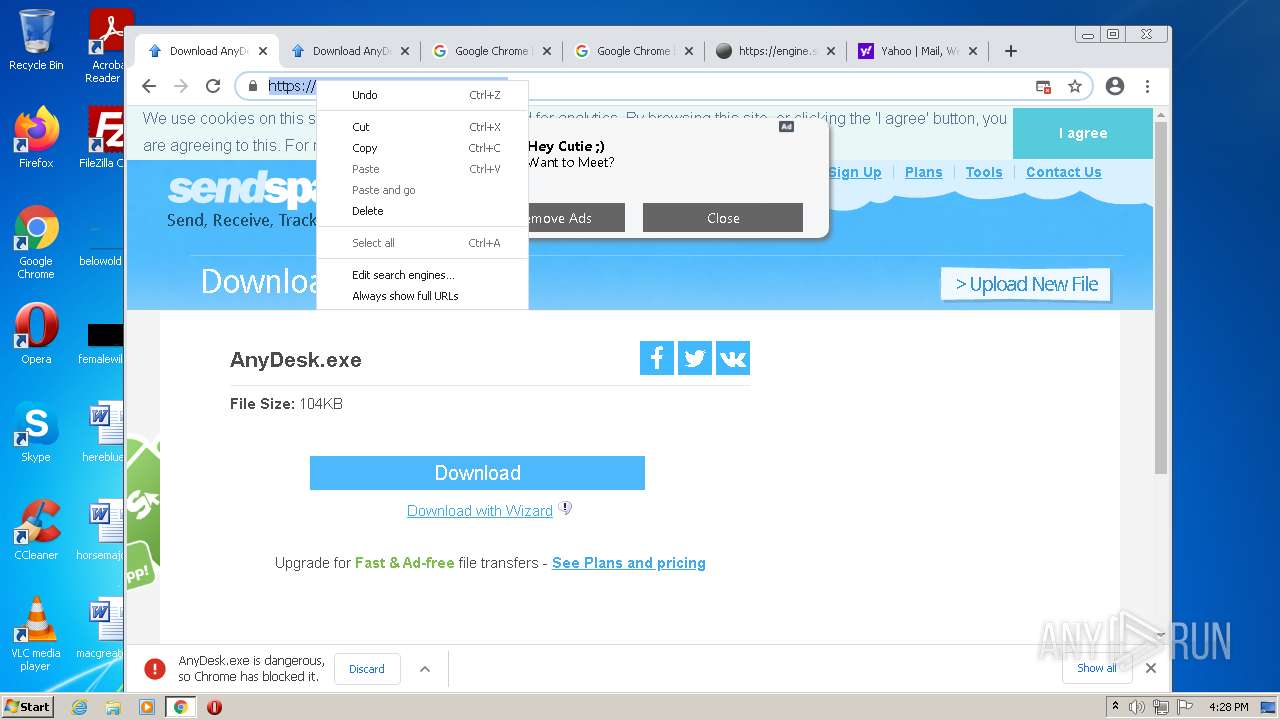Open Chrome three-dot menu
This screenshot has width=1280, height=720.
point(1147,86)
